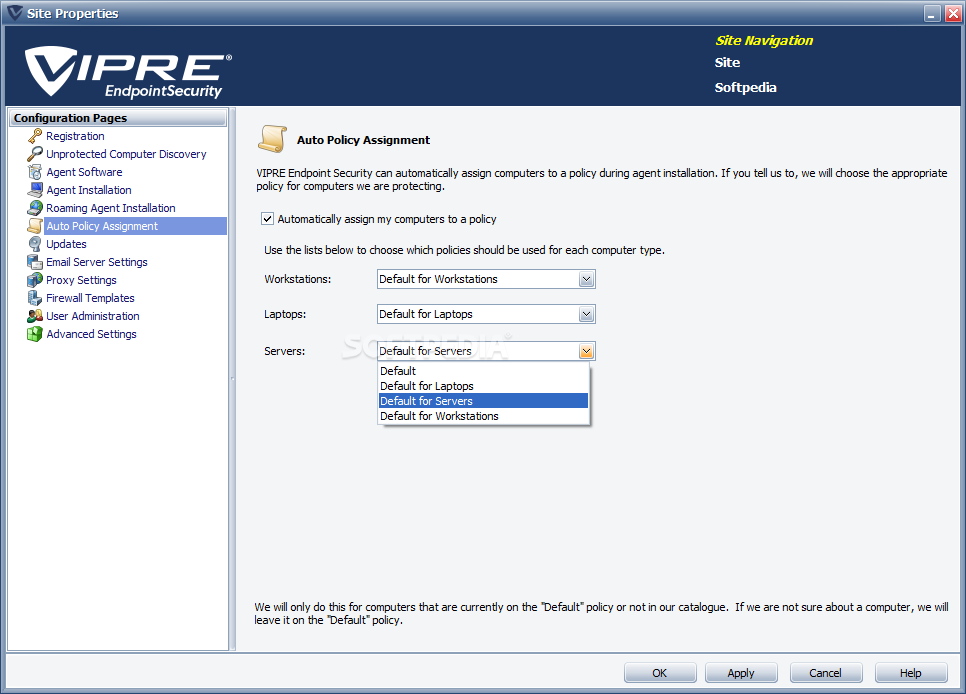The height and width of the screenshot is (694, 966).
Task: Click the Auto Policy Assignment scroll icon in sidebar
Action: [35, 226]
